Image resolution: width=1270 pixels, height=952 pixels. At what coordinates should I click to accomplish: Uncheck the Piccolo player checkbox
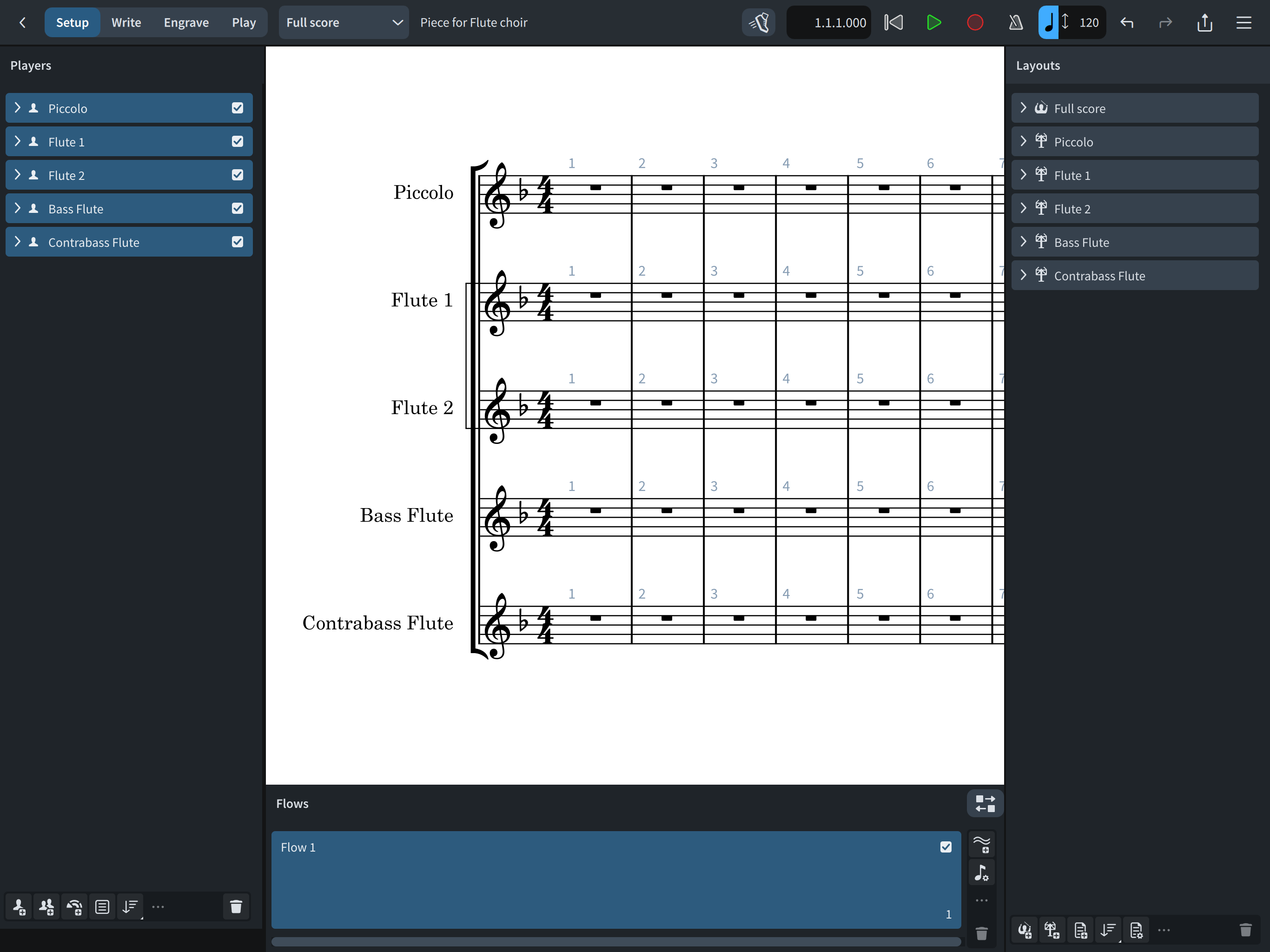point(238,108)
